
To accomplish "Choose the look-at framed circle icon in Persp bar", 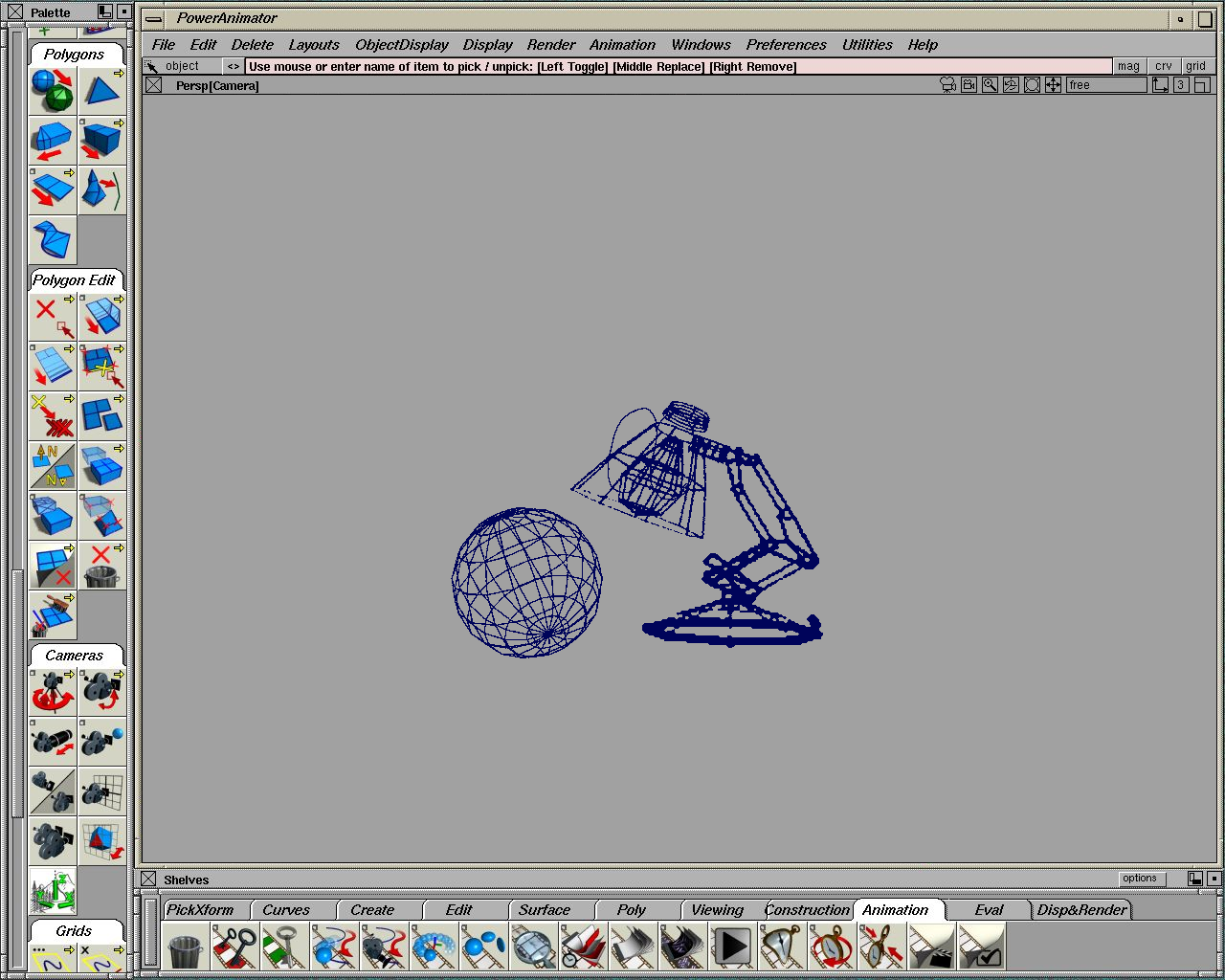I will [x=1032, y=85].
